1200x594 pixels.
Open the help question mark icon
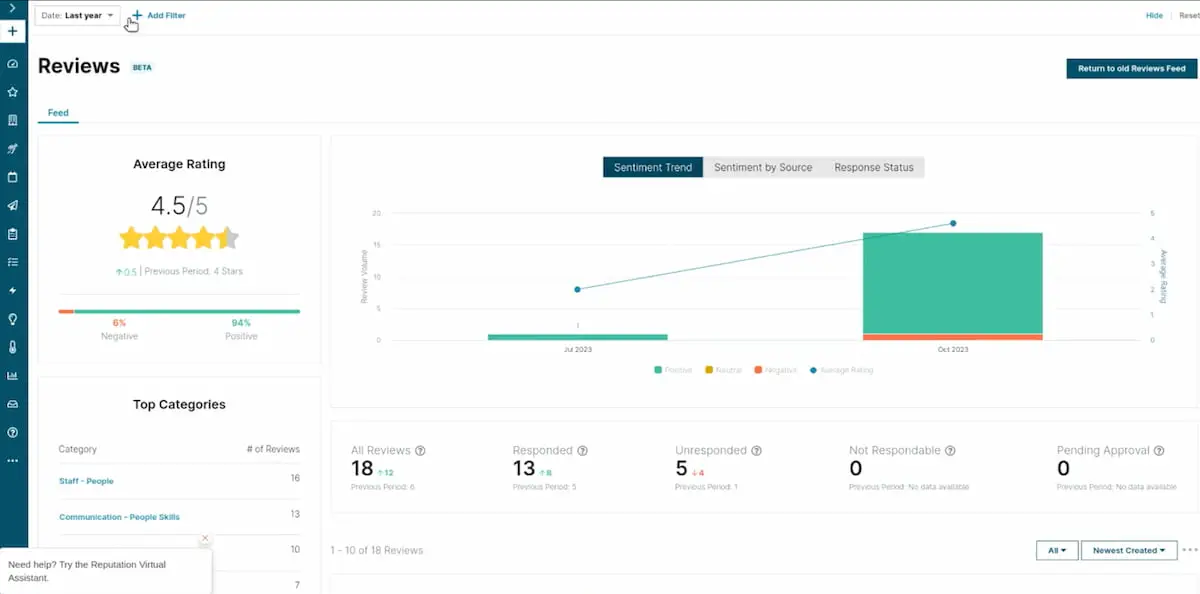pos(12,432)
